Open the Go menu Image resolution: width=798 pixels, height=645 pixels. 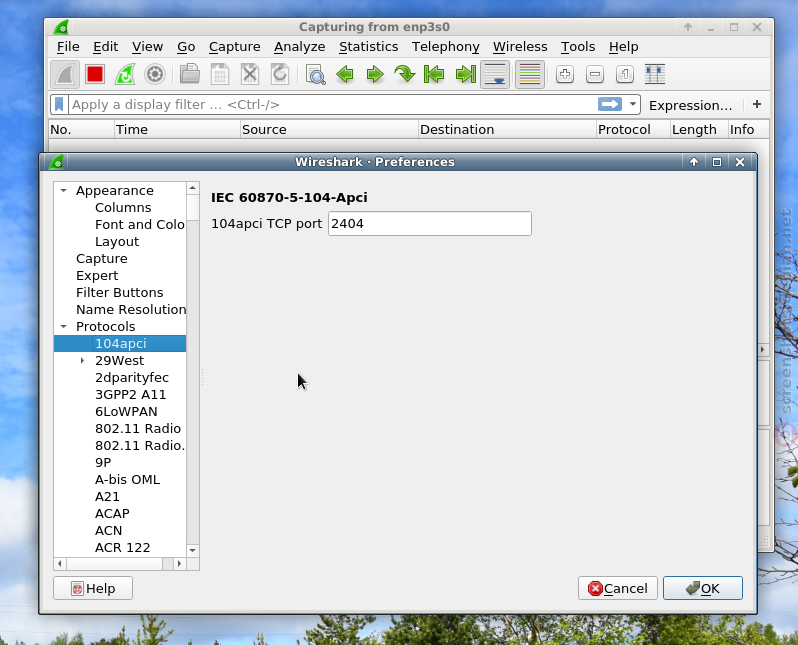pos(186,47)
